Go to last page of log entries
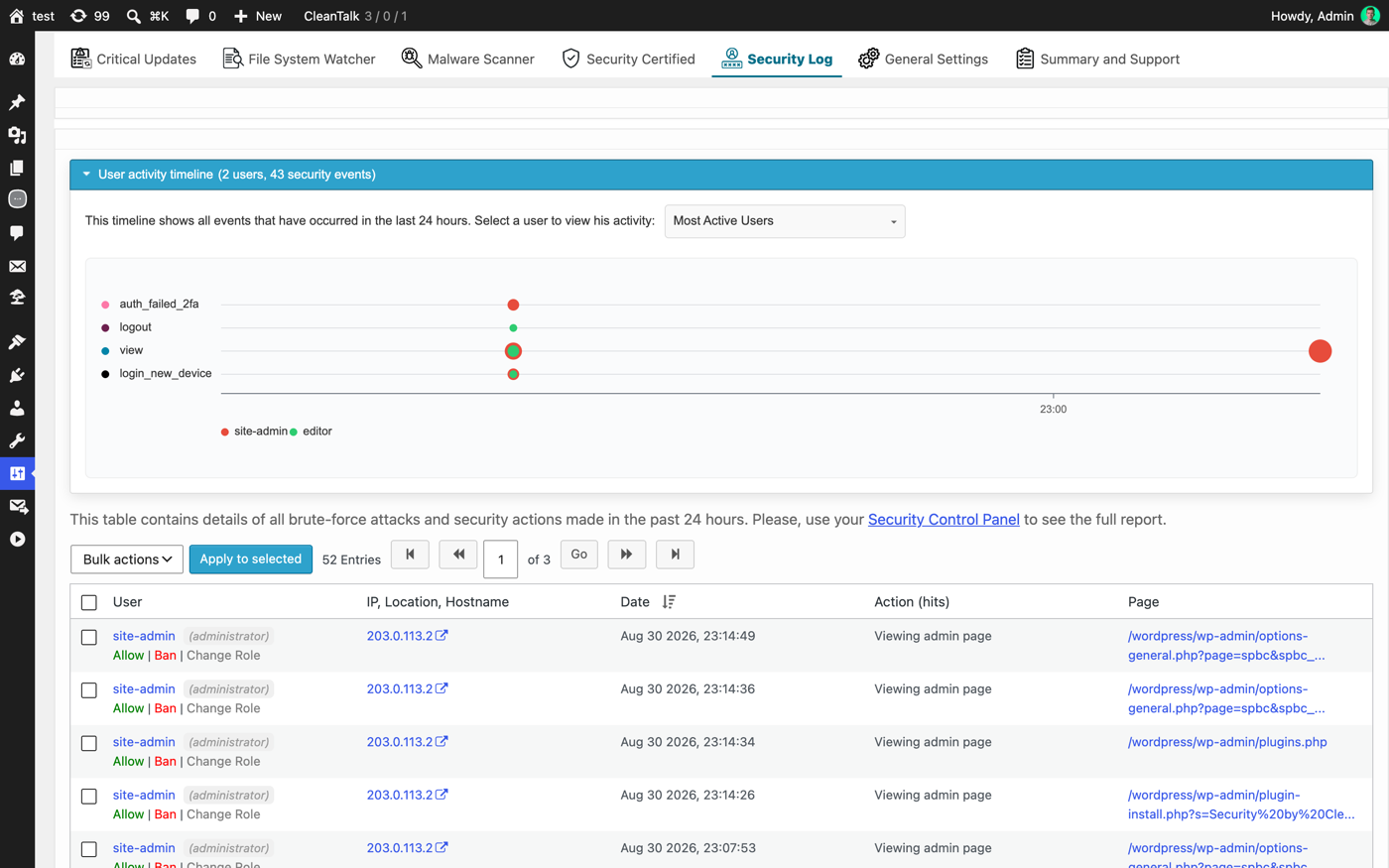The width and height of the screenshot is (1389, 868). coord(675,555)
